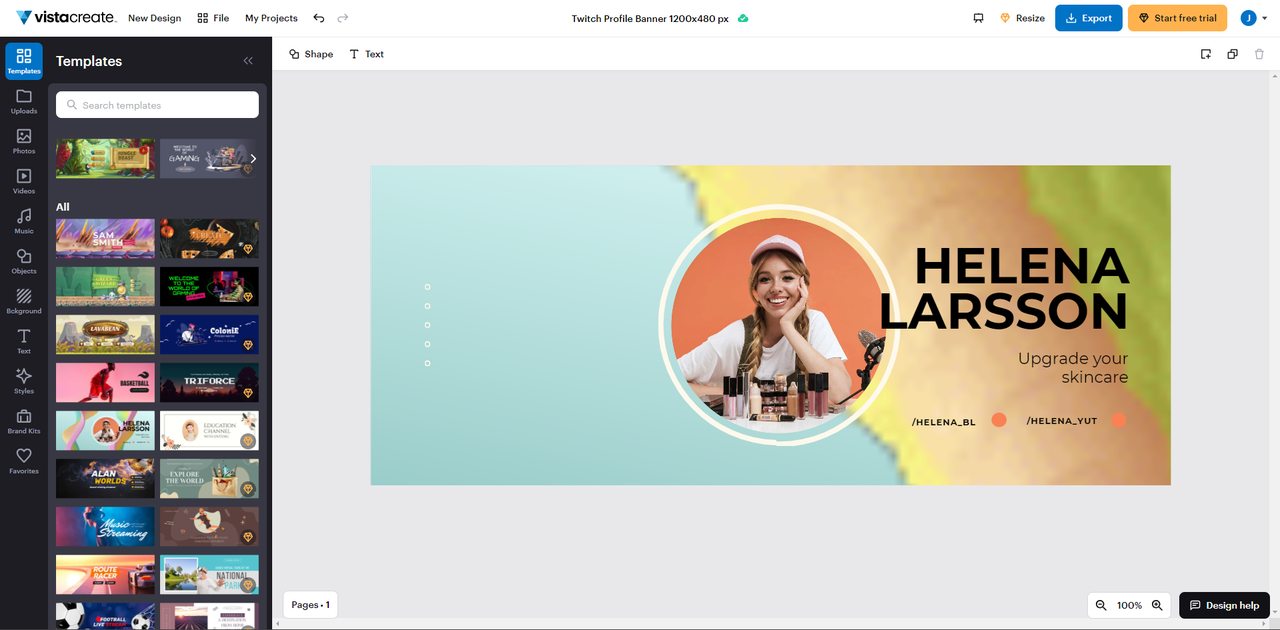The image size is (1280, 630).
Task: Open the Pages panel button
Action: point(310,604)
